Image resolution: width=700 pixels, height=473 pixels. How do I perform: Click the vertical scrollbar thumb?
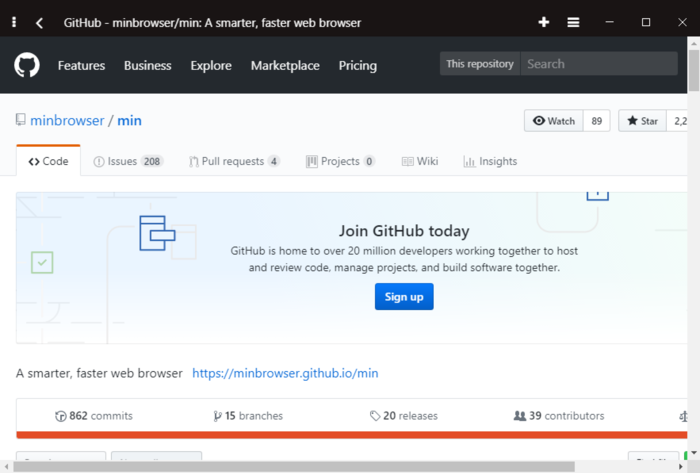[x=693, y=70]
